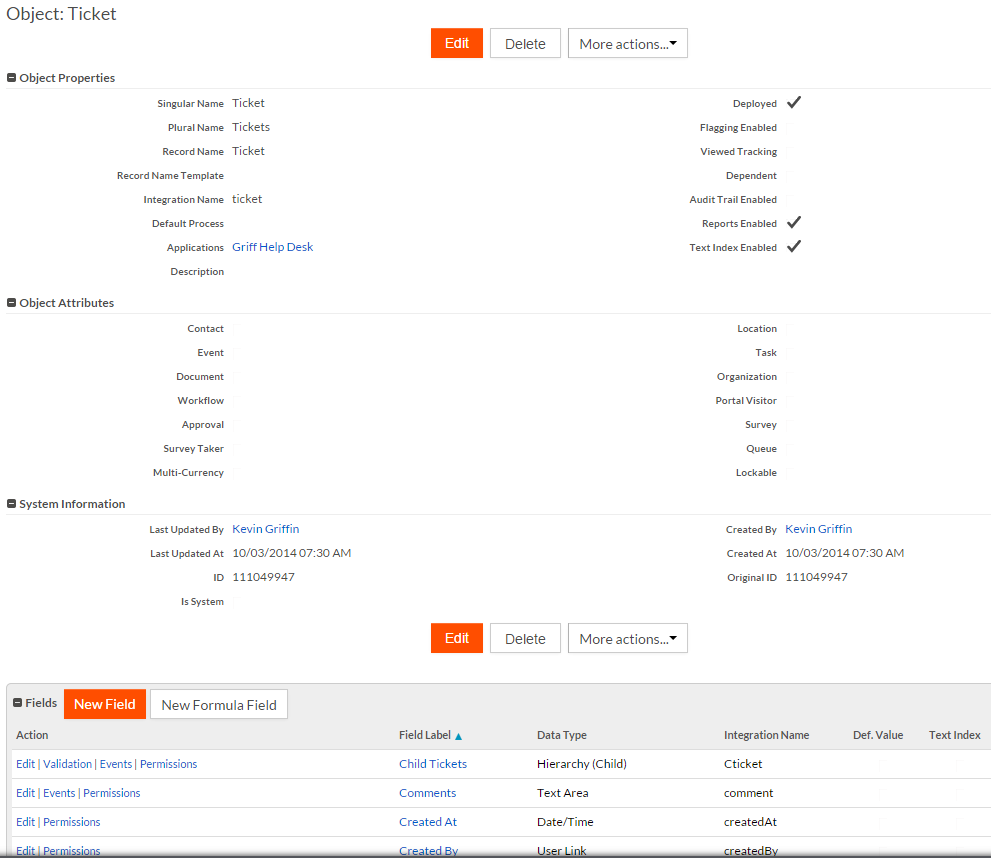The height and width of the screenshot is (858, 991).
Task: Open the Griff Help Desk application link
Action: [x=272, y=247]
